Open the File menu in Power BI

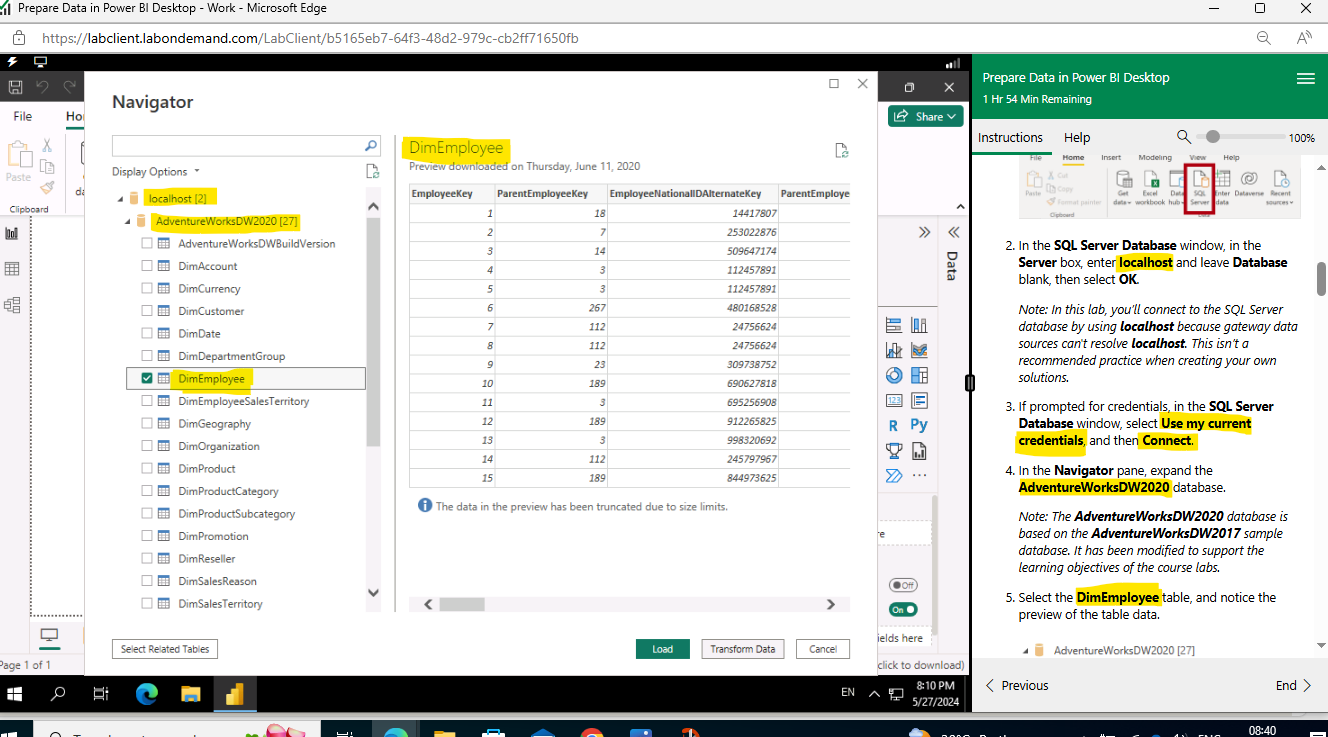22,116
